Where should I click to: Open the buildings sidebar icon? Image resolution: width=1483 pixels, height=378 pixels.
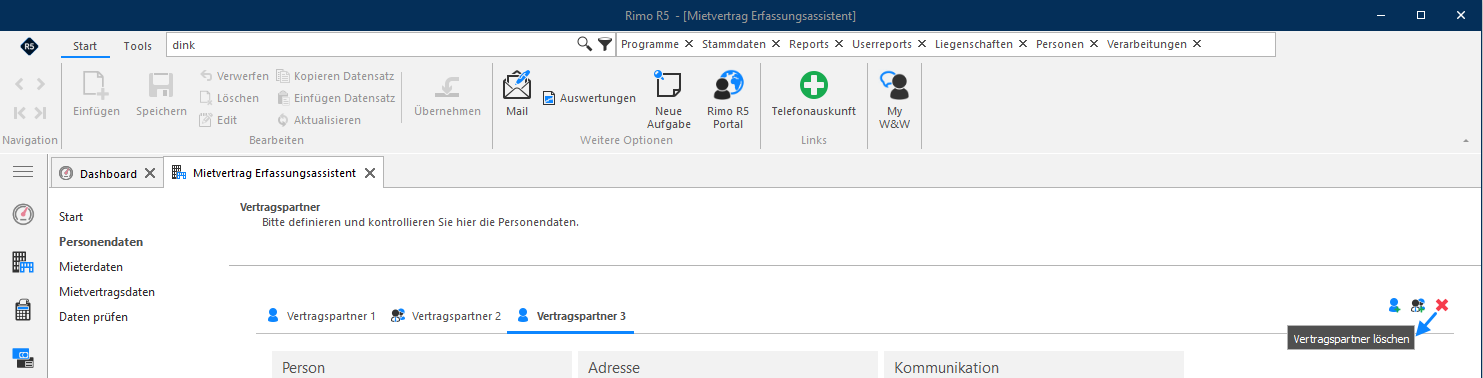tap(23, 262)
